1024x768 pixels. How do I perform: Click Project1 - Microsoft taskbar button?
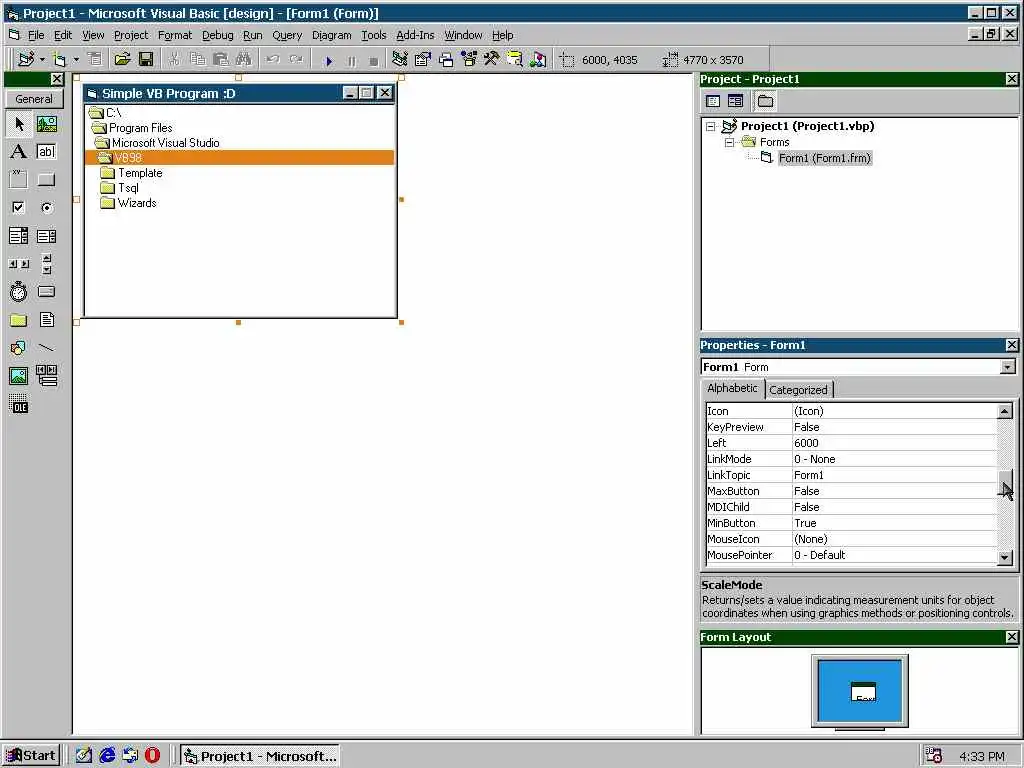260,756
